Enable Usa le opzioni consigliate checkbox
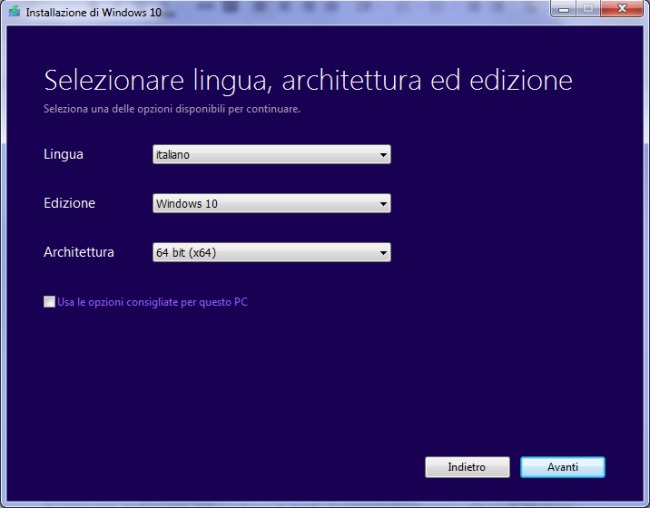Viewport: 650px width, 508px height. point(49,301)
